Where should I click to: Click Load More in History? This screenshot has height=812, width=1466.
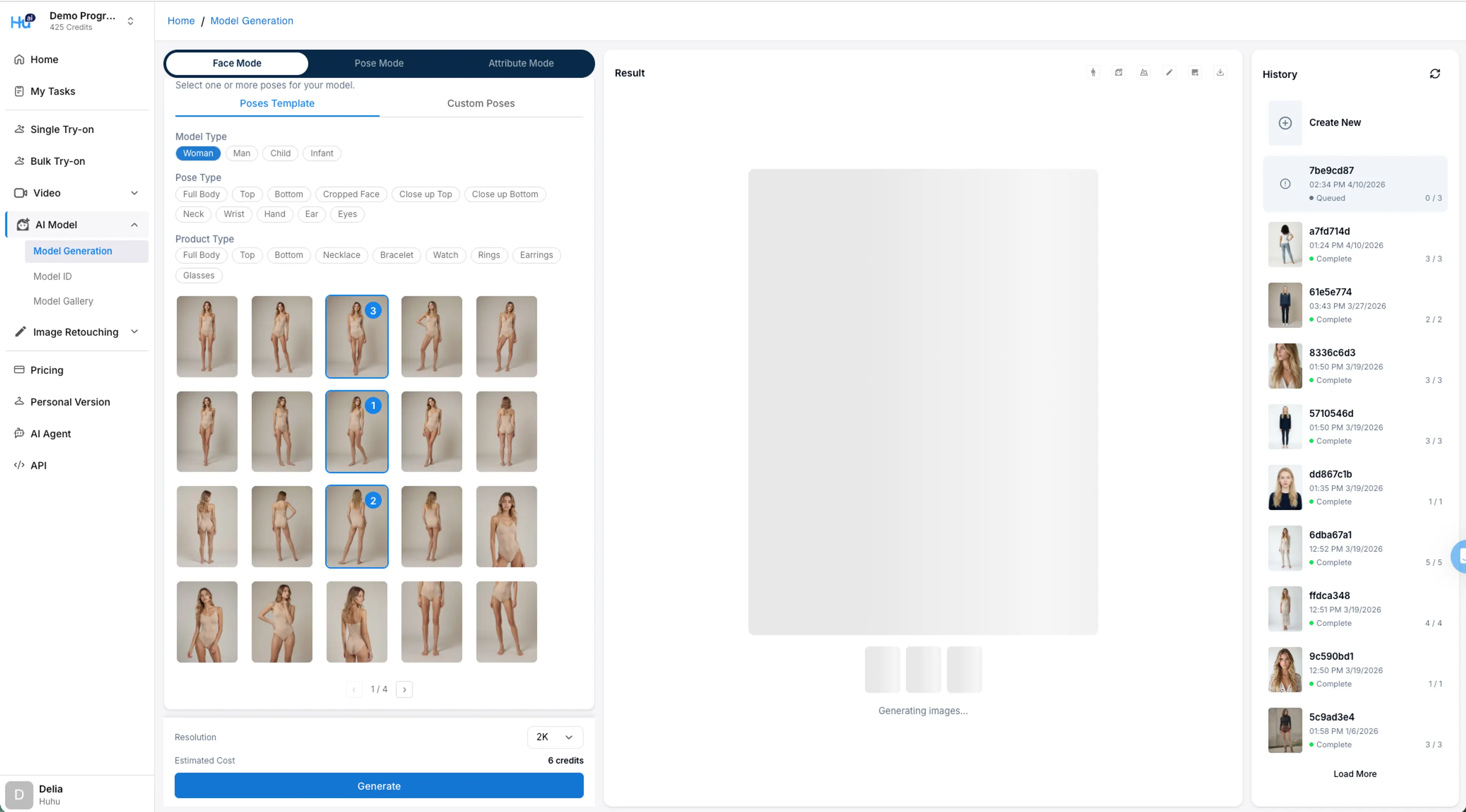(x=1355, y=774)
